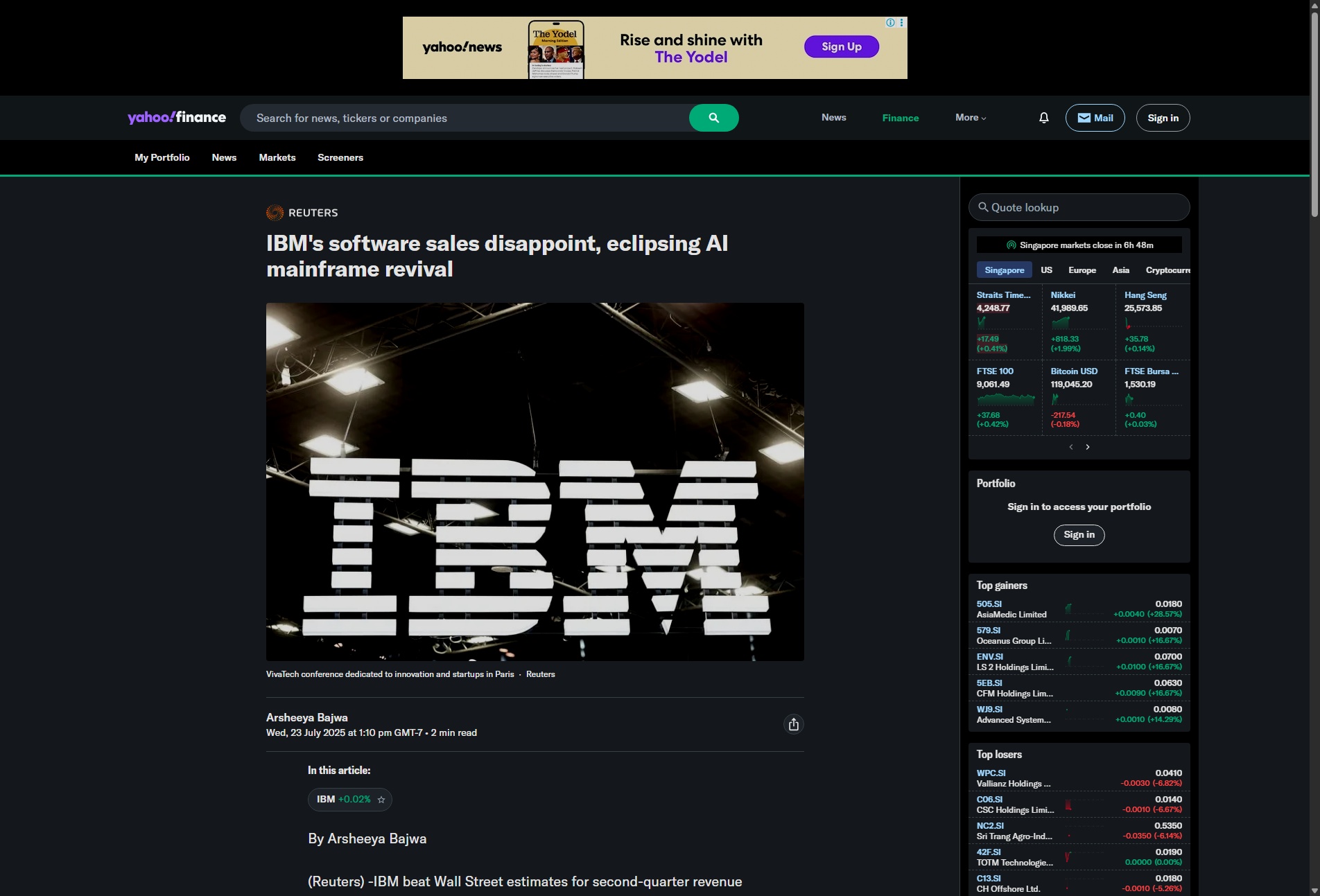Click the Portfolio panel heading
This screenshot has height=896, width=1320.
pos(996,484)
